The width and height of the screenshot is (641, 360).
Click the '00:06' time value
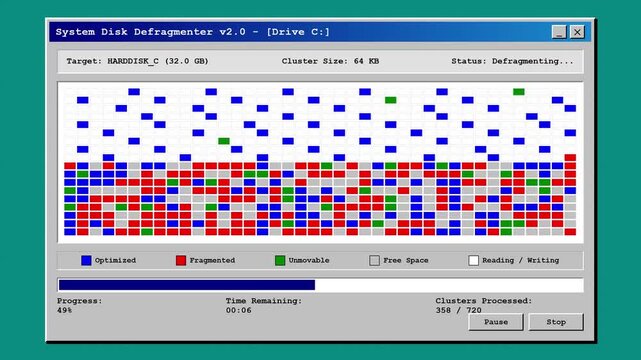pyautogui.click(x=238, y=310)
